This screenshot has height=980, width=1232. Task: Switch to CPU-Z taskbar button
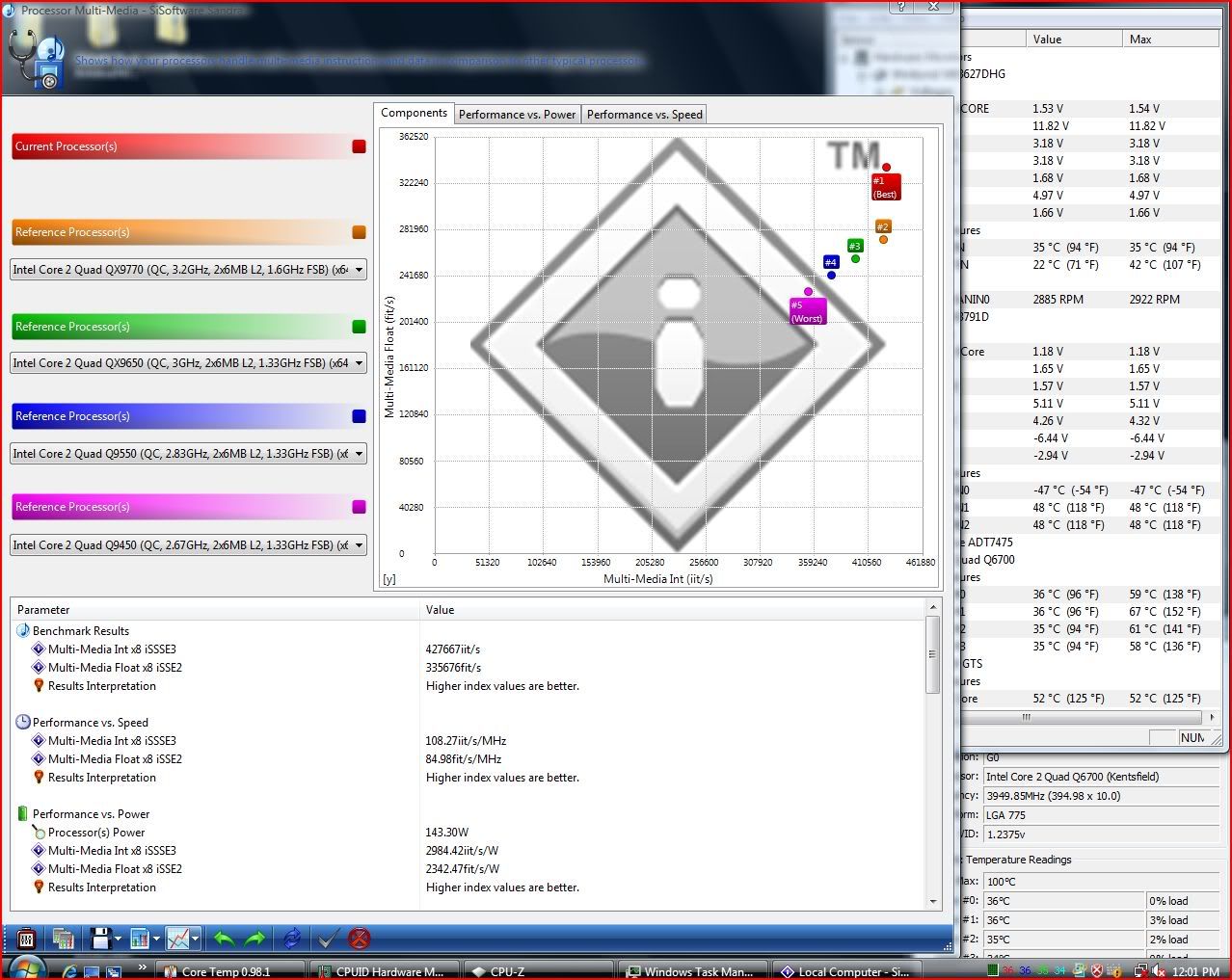pos(538,971)
